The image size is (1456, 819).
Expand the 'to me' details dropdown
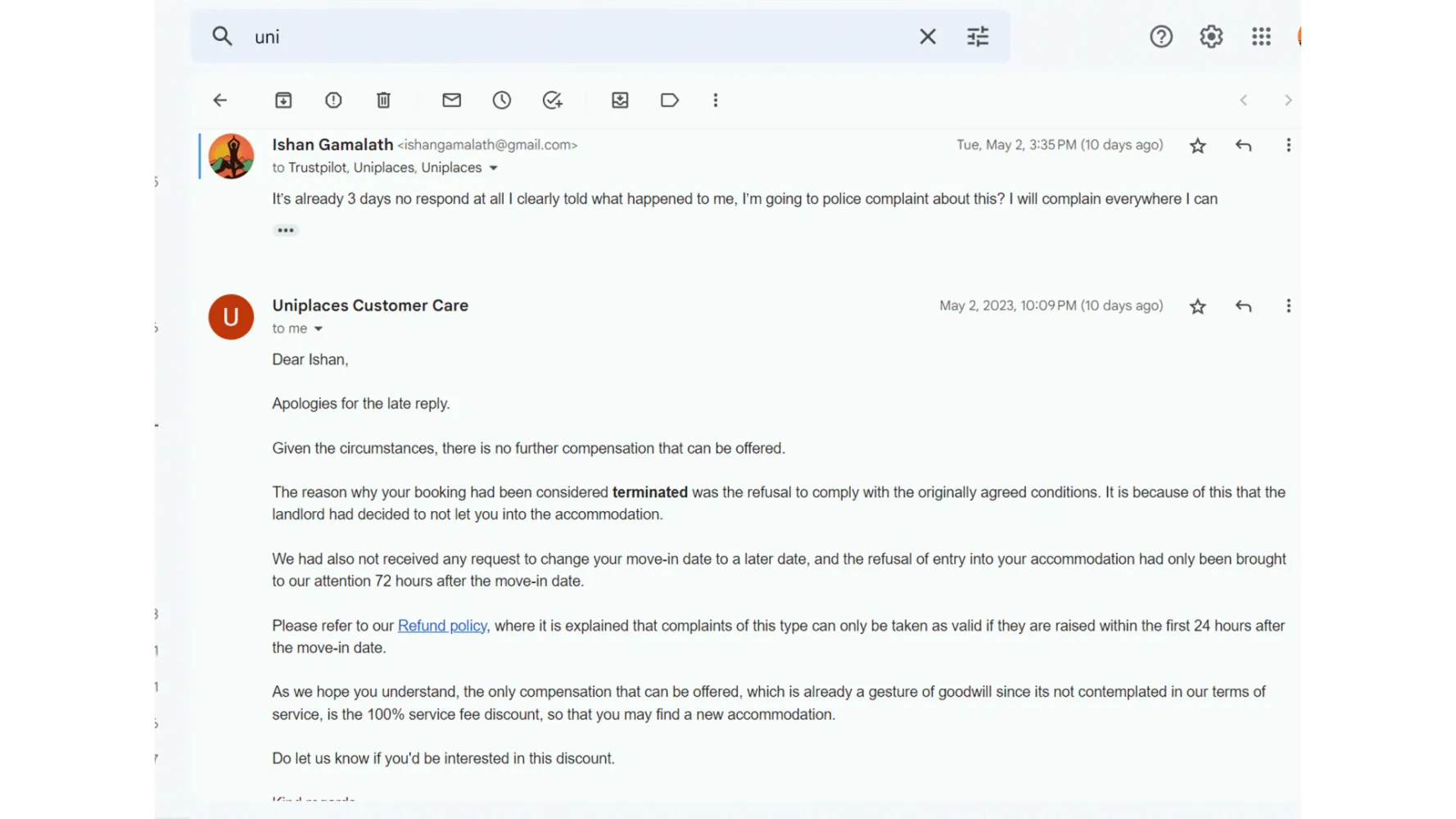[319, 328]
